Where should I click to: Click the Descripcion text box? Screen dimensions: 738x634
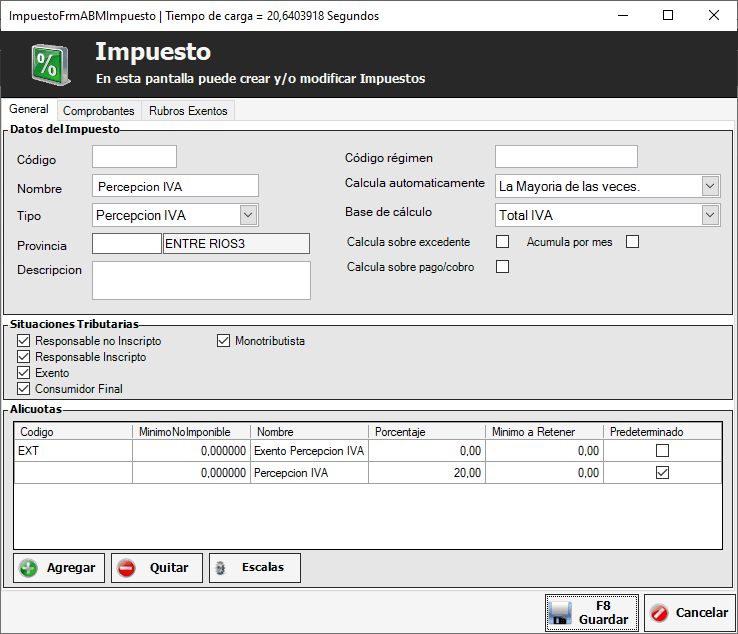point(201,281)
